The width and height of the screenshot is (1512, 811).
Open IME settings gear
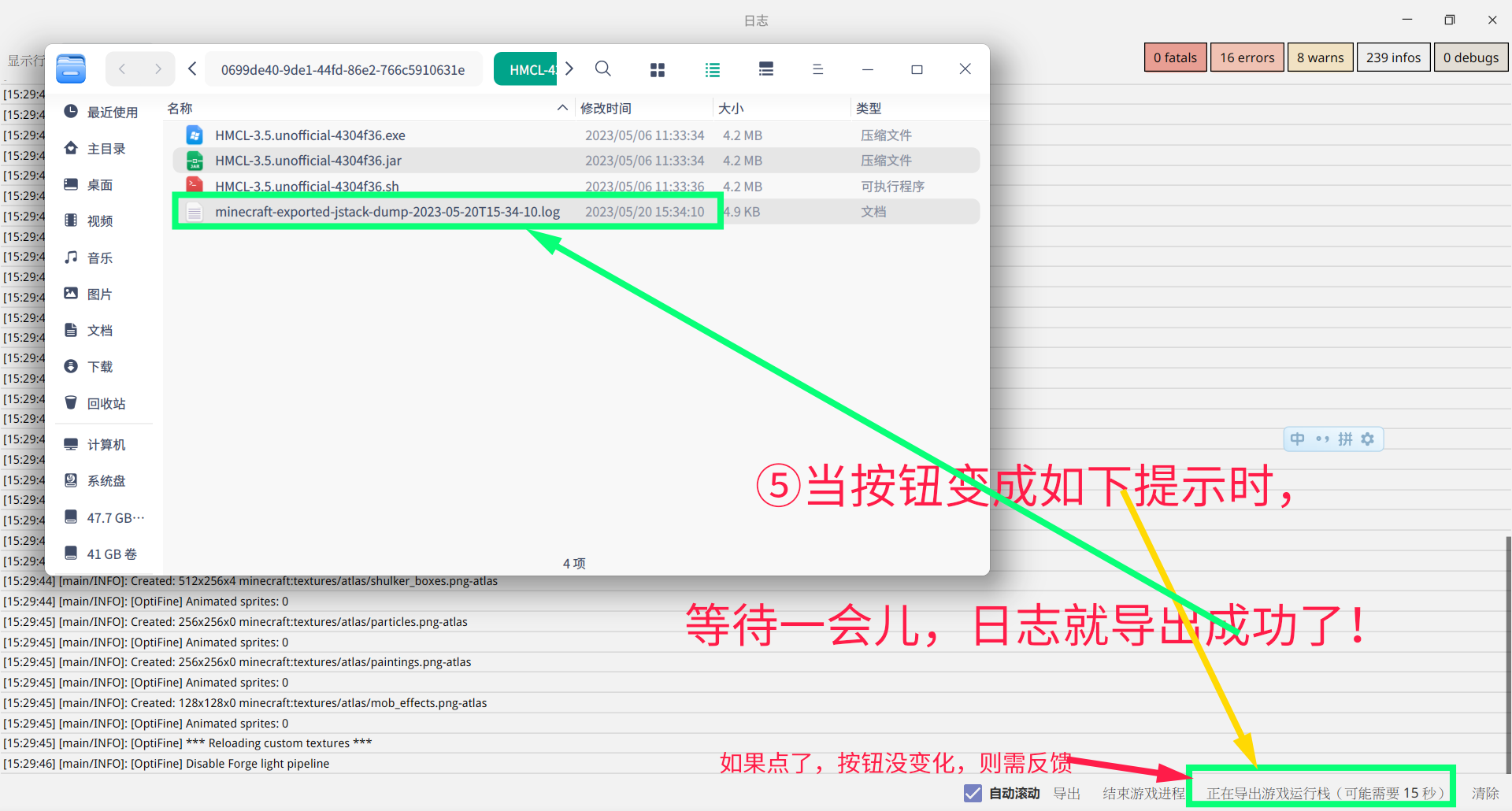point(1368,439)
